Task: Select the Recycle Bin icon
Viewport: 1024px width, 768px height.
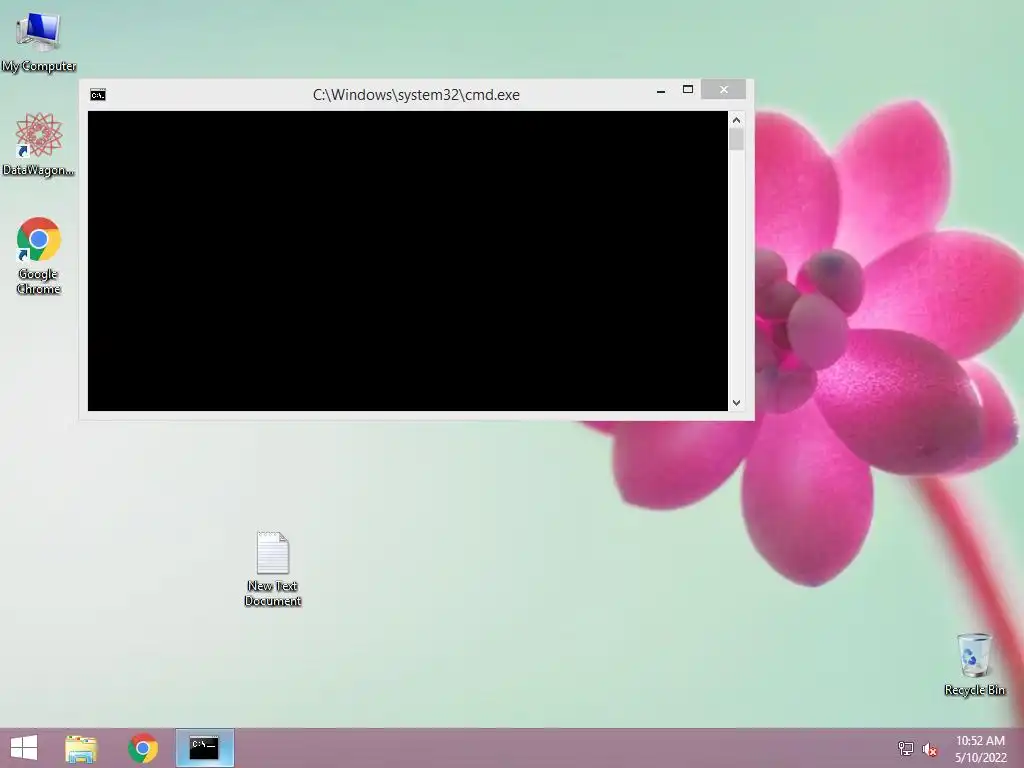Action: click(974, 664)
